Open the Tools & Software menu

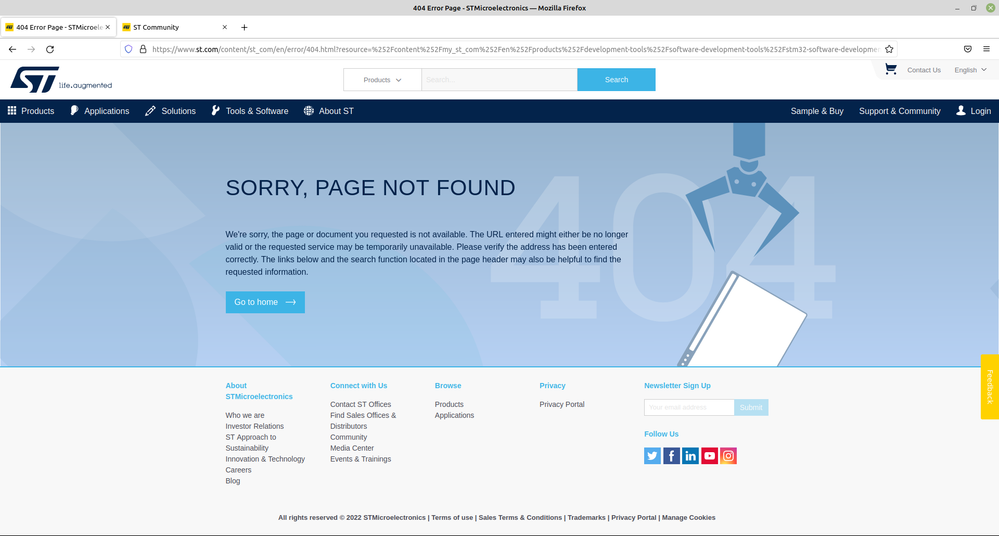click(x=250, y=111)
